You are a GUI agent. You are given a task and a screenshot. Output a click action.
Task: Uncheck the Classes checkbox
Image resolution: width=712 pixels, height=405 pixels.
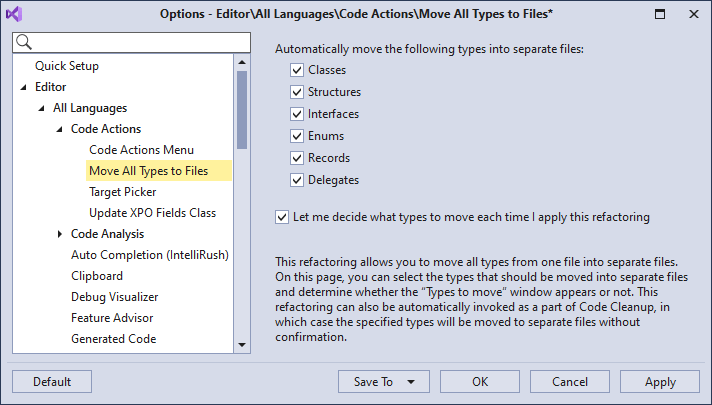pyautogui.click(x=297, y=70)
